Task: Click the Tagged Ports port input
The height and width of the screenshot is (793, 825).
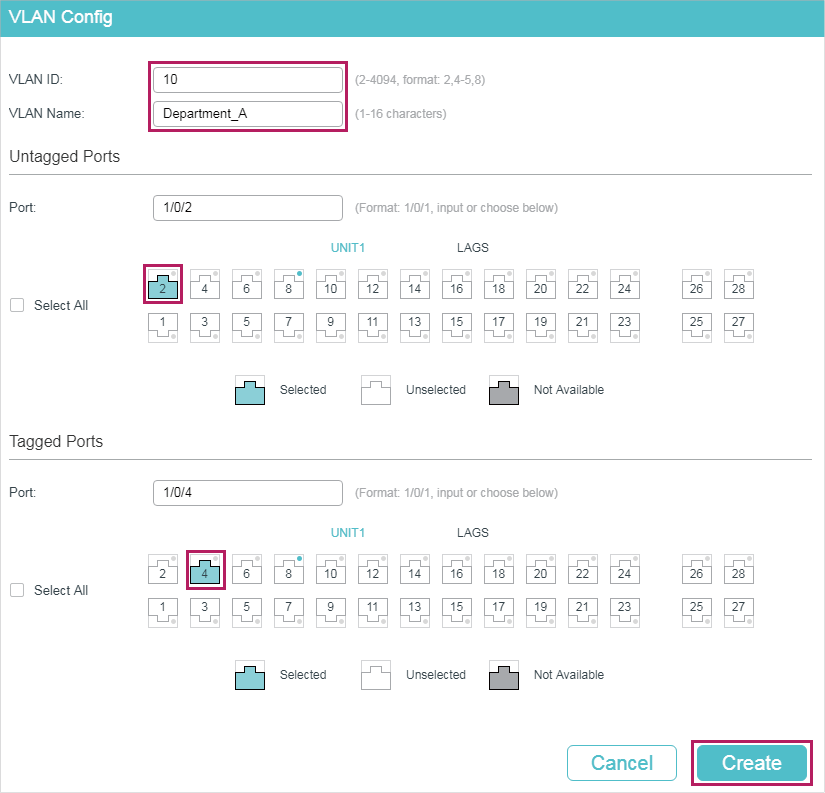Action: point(248,493)
